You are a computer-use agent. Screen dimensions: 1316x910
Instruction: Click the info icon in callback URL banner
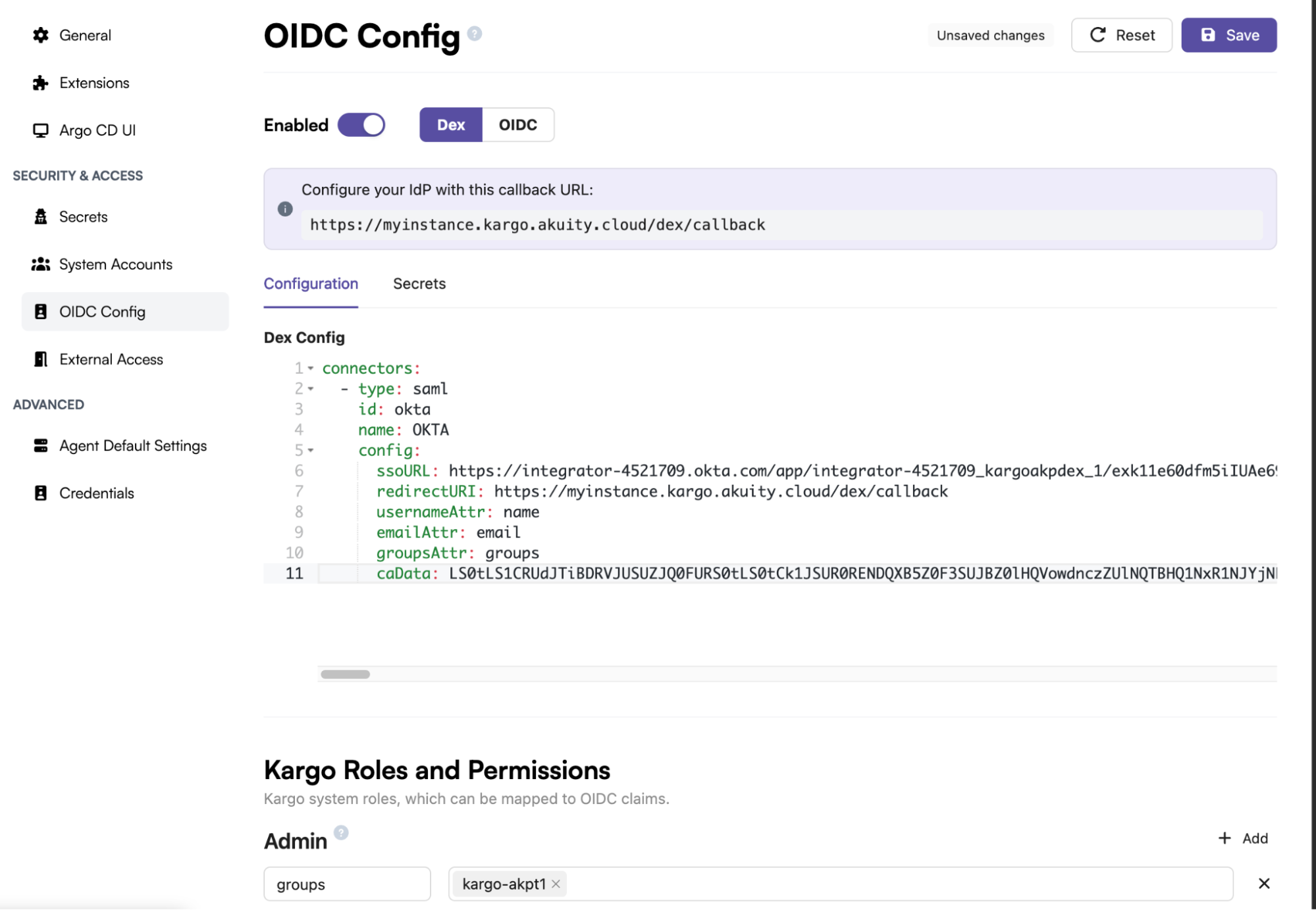pos(285,209)
